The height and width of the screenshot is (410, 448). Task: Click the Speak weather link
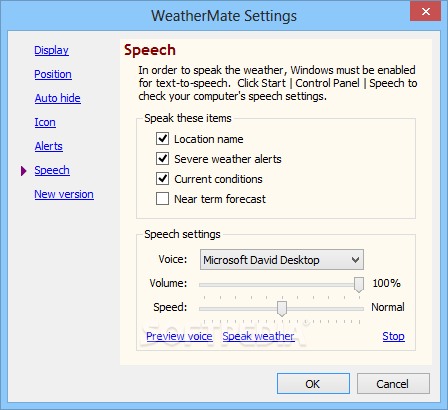click(x=258, y=336)
